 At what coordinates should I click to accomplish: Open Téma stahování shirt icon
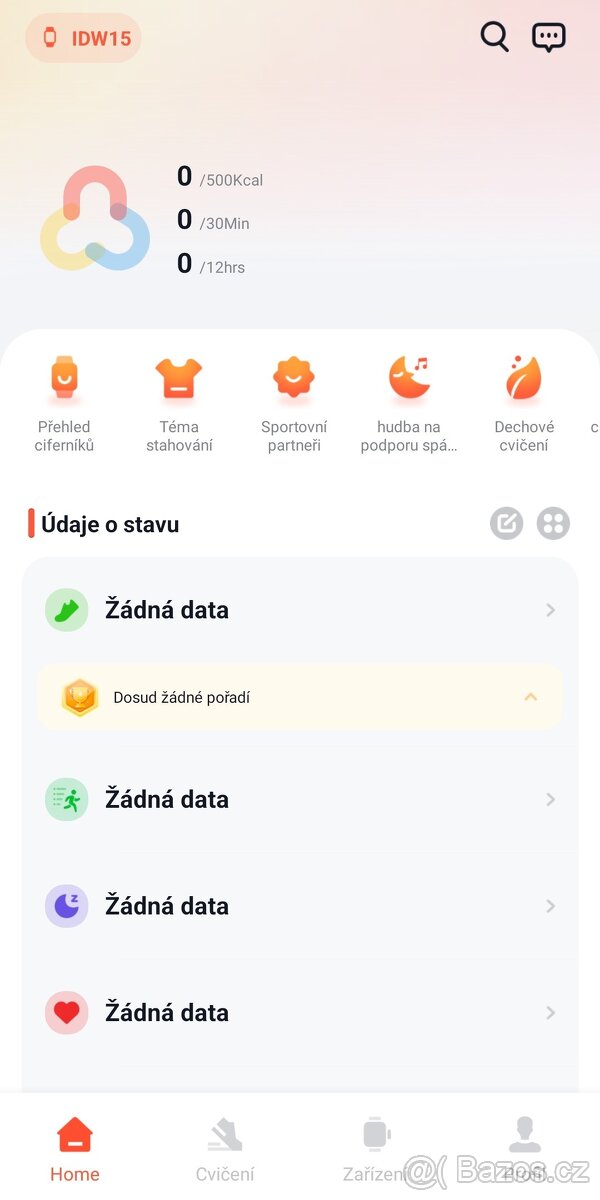coord(179,378)
